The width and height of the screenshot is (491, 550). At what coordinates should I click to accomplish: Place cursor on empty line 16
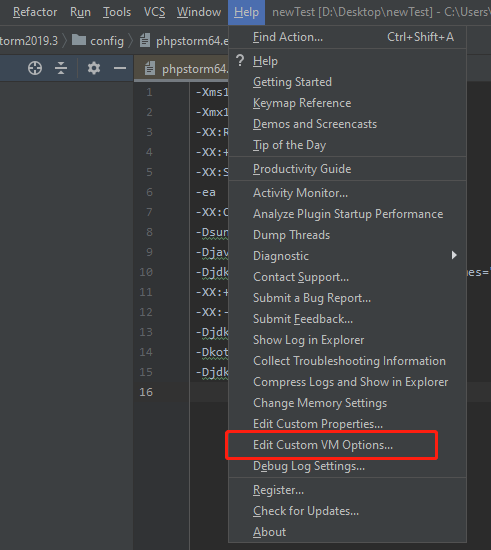(x=209, y=392)
